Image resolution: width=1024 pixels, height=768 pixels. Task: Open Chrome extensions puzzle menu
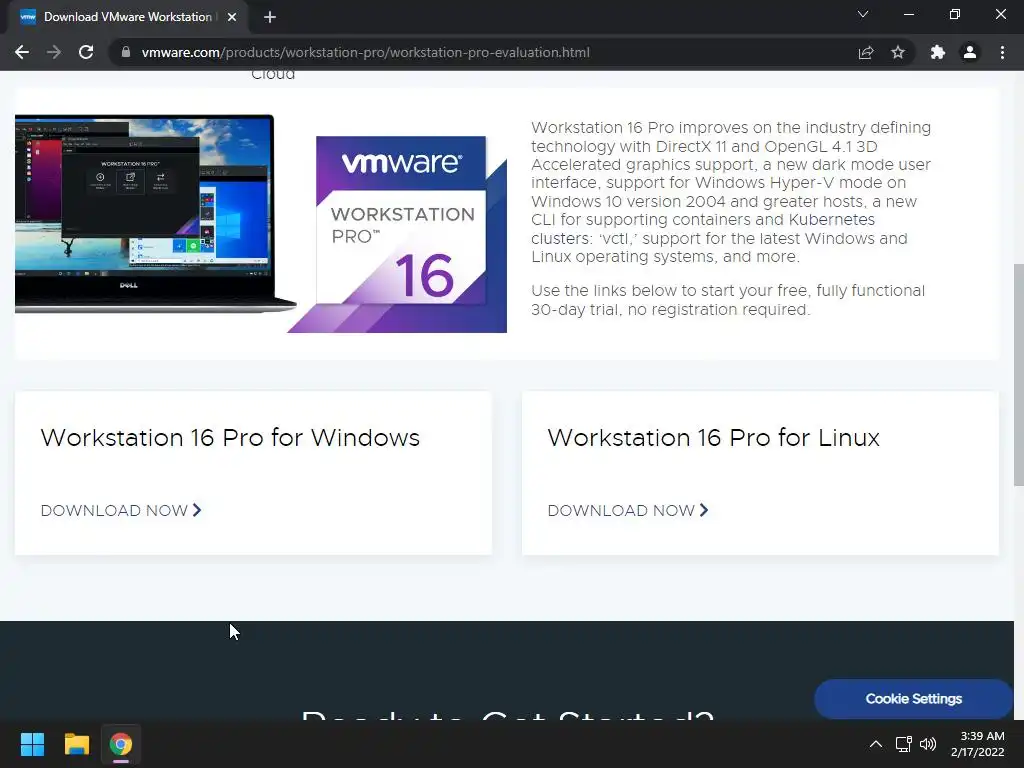click(938, 52)
